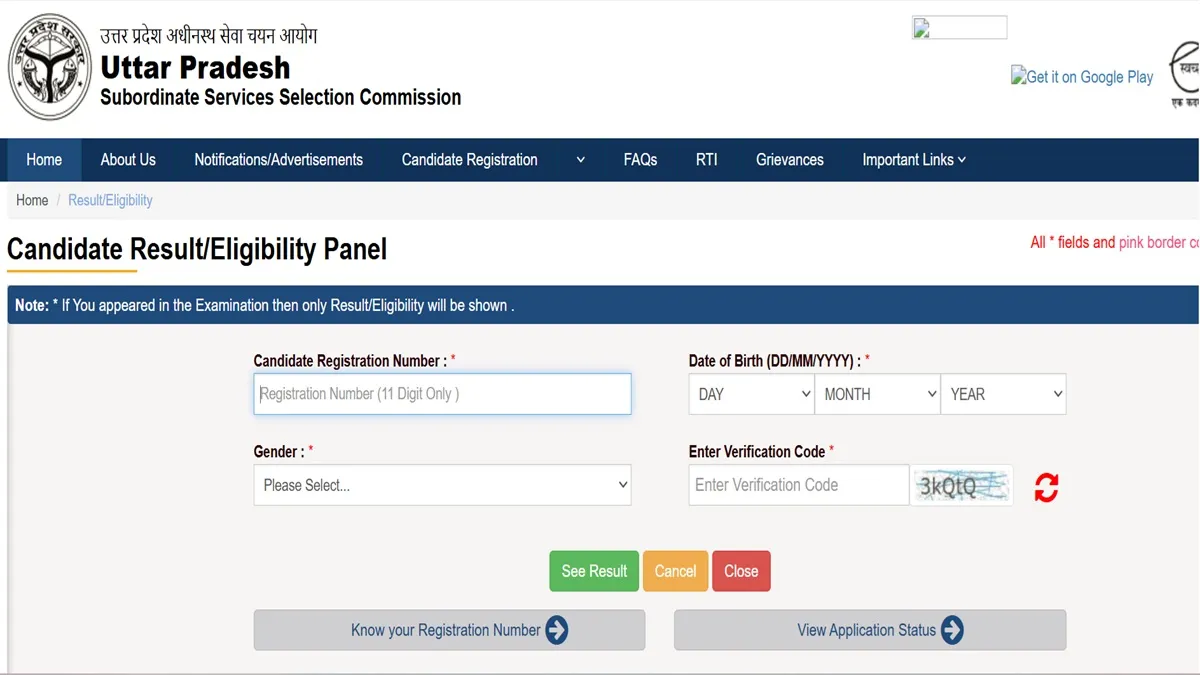Image resolution: width=1200 pixels, height=675 pixels.
Task: Focus the Candidate Registration Number field
Action: (442, 394)
